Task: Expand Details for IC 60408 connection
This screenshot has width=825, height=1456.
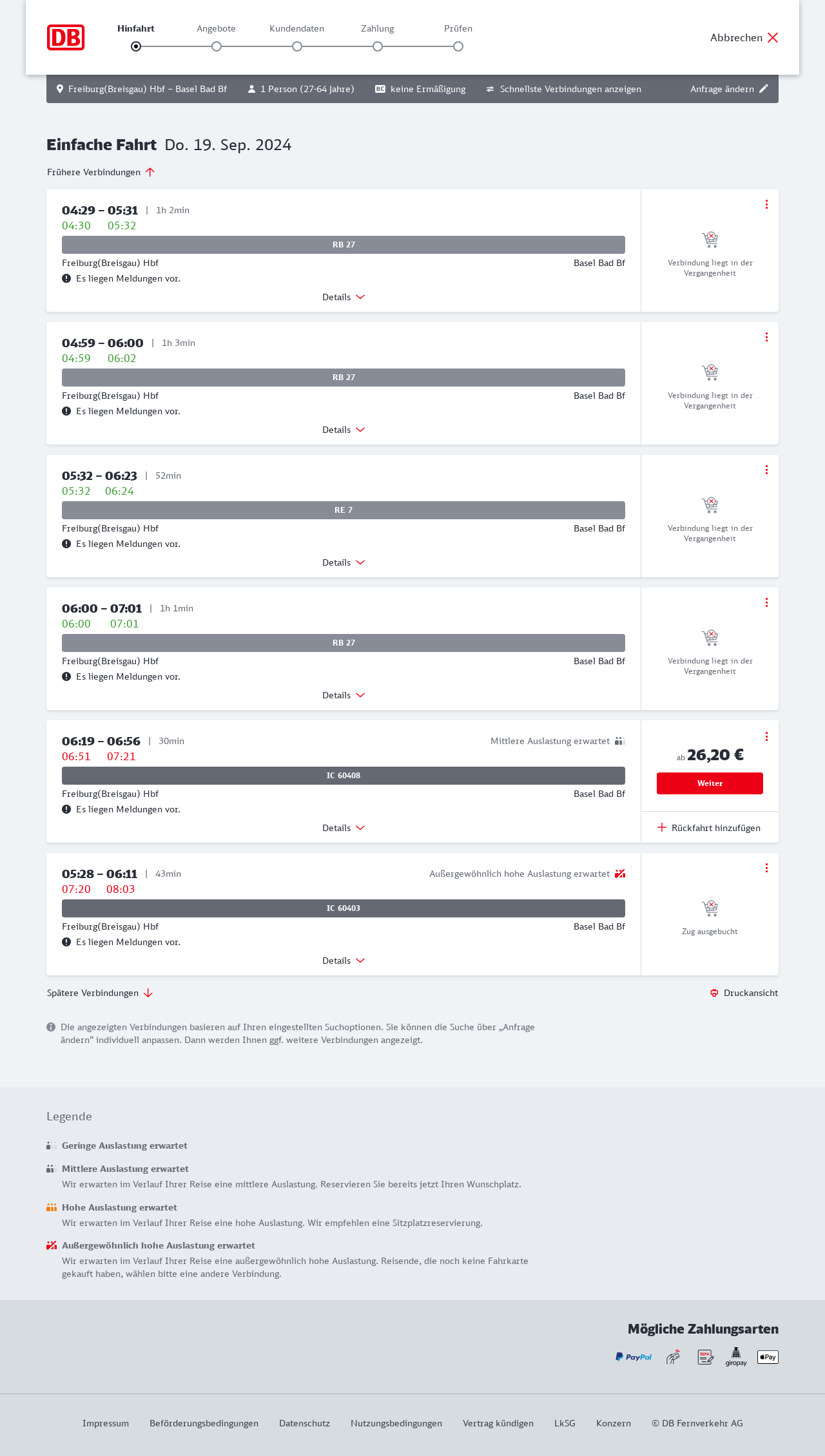Action: click(344, 828)
